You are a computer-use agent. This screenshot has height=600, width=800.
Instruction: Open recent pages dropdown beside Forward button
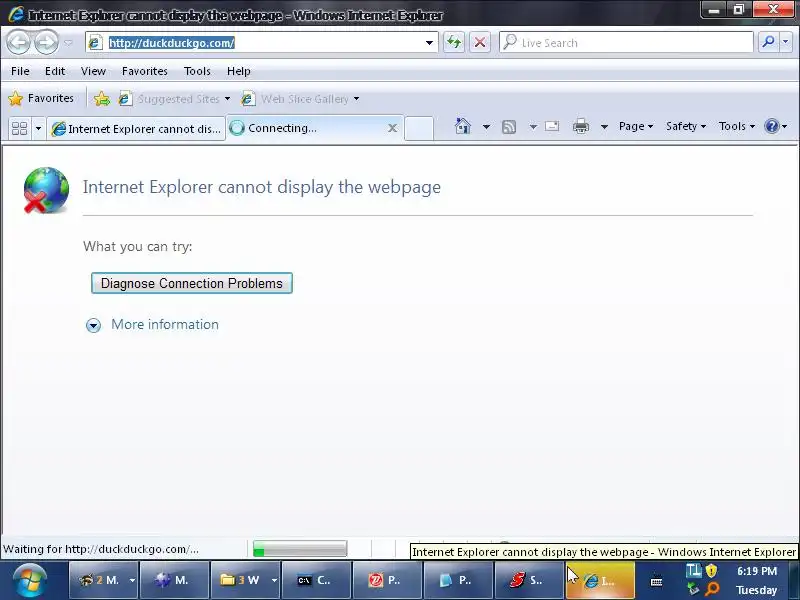(x=68, y=43)
